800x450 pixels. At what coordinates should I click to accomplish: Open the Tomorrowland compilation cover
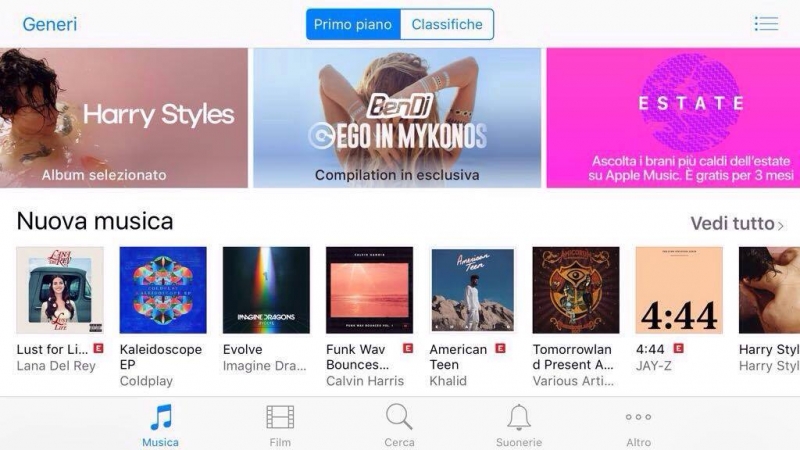point(576,290)
